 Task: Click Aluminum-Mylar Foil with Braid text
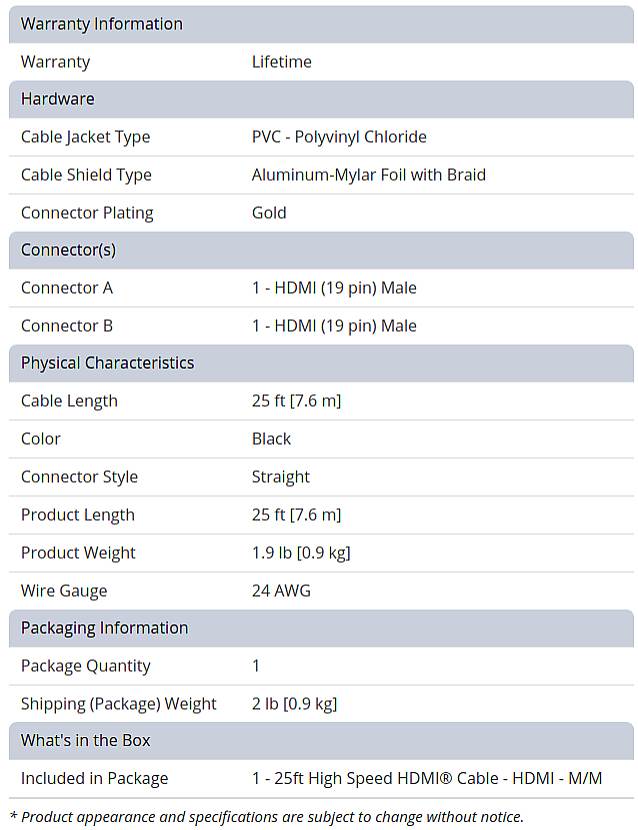368,175
